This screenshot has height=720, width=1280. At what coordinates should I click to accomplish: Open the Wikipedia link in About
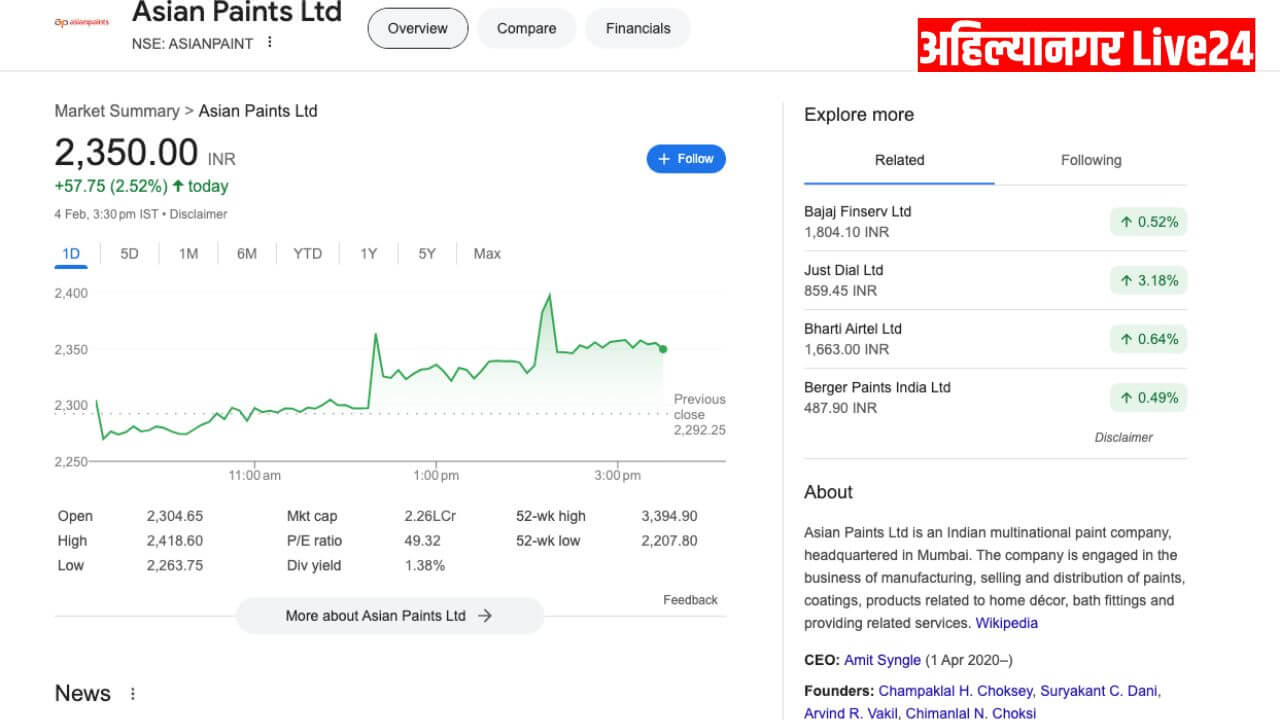pyautogui.click(x=1006, y=623)
